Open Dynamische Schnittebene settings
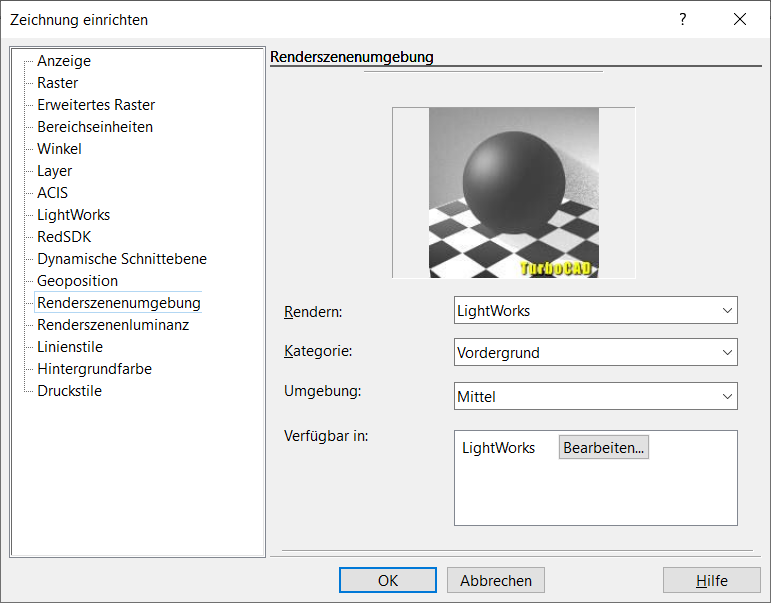The height and width of the screenshot is (603, 771). pyautogui.click(x=122, y=259)
